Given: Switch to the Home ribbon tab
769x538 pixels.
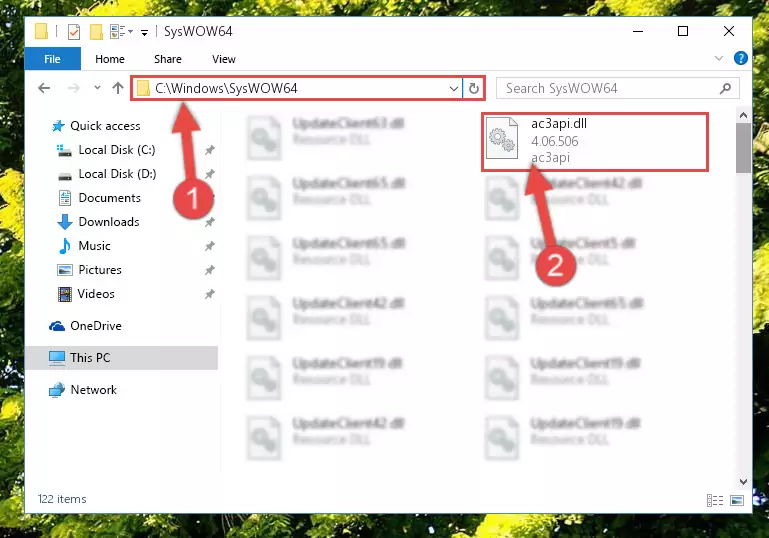Looking at the screenshot, I should pyautogui.click(x=110, y=59).
